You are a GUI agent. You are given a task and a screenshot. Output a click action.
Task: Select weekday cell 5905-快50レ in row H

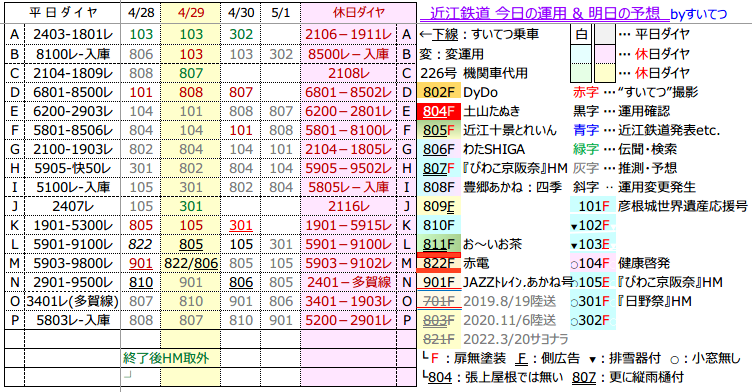[72, 168]
